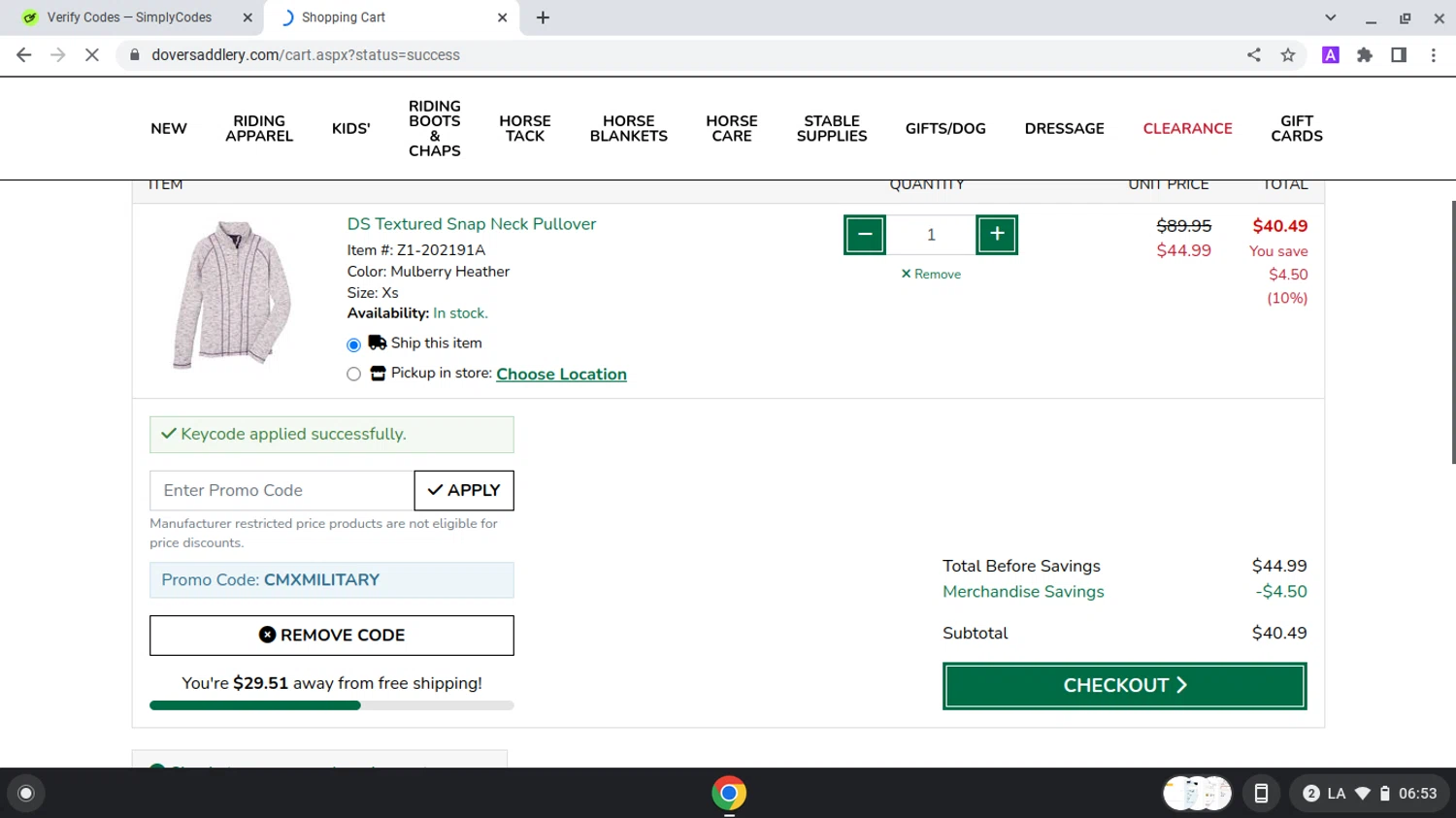
Task: Click the pullover product thumbnail
Action: click(232, 295)
